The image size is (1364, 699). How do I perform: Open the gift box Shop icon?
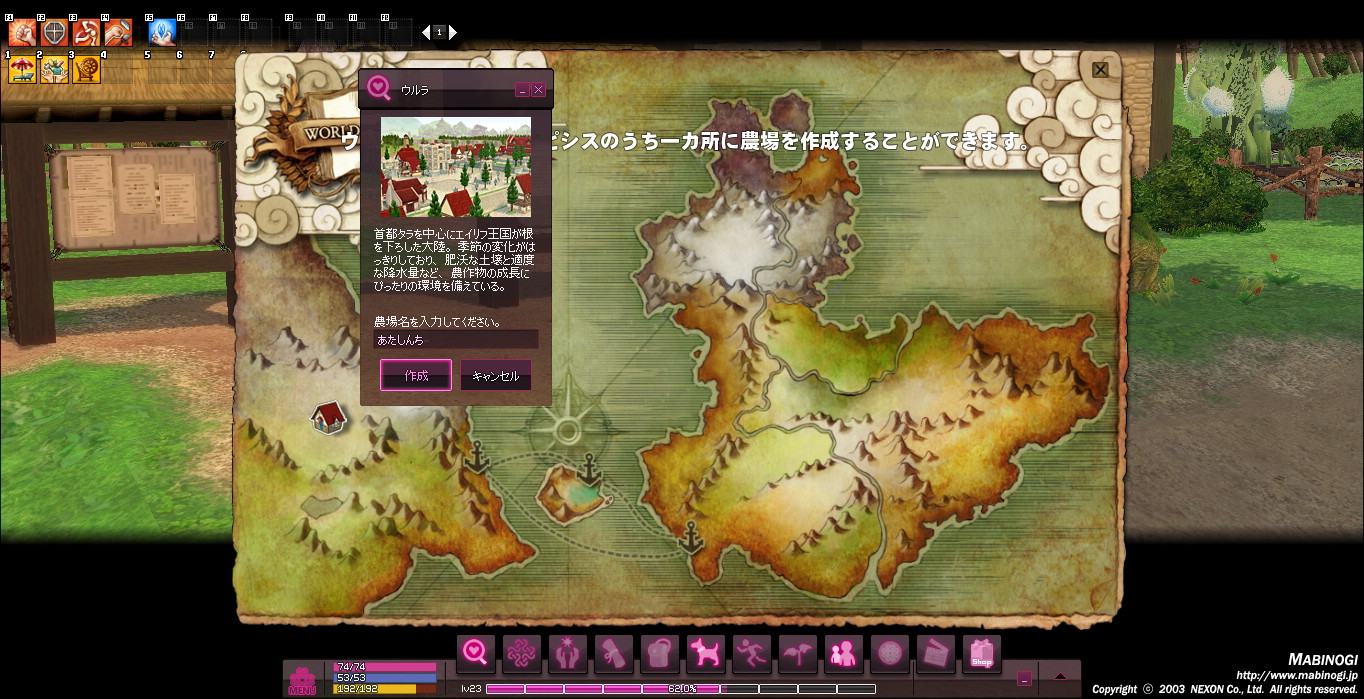click(982, 653)
